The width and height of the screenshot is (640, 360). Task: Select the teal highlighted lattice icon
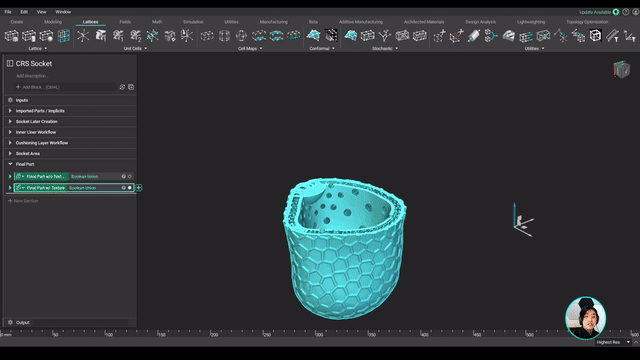64,36
